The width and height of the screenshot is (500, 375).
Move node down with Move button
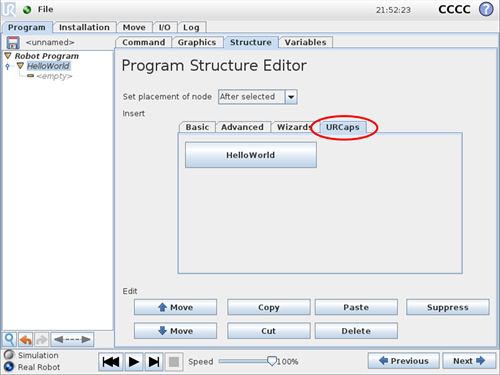pyautogui.click(x=175, y=331)
